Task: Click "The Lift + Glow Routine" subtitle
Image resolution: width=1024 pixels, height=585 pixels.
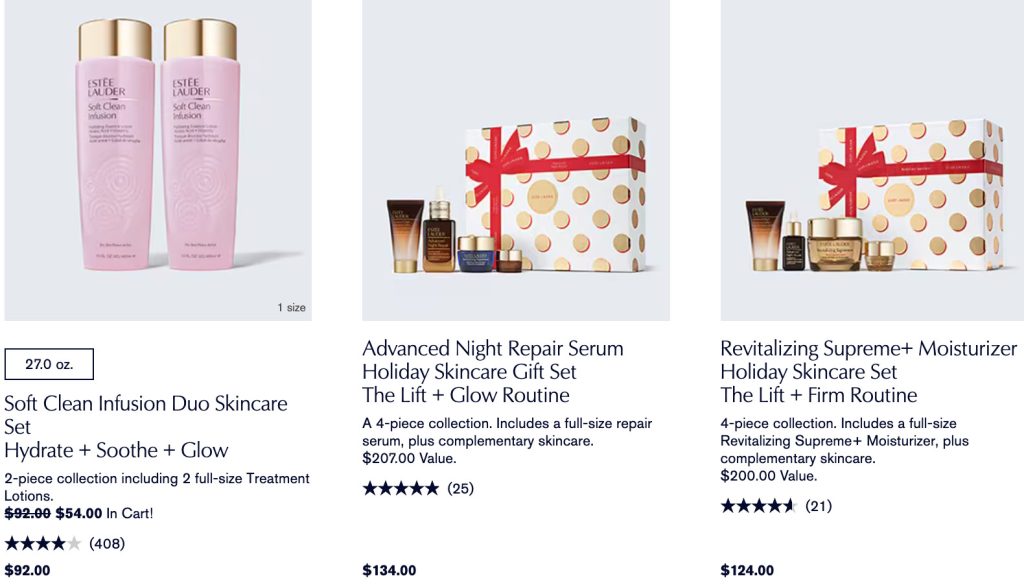Action: (465, 395)
